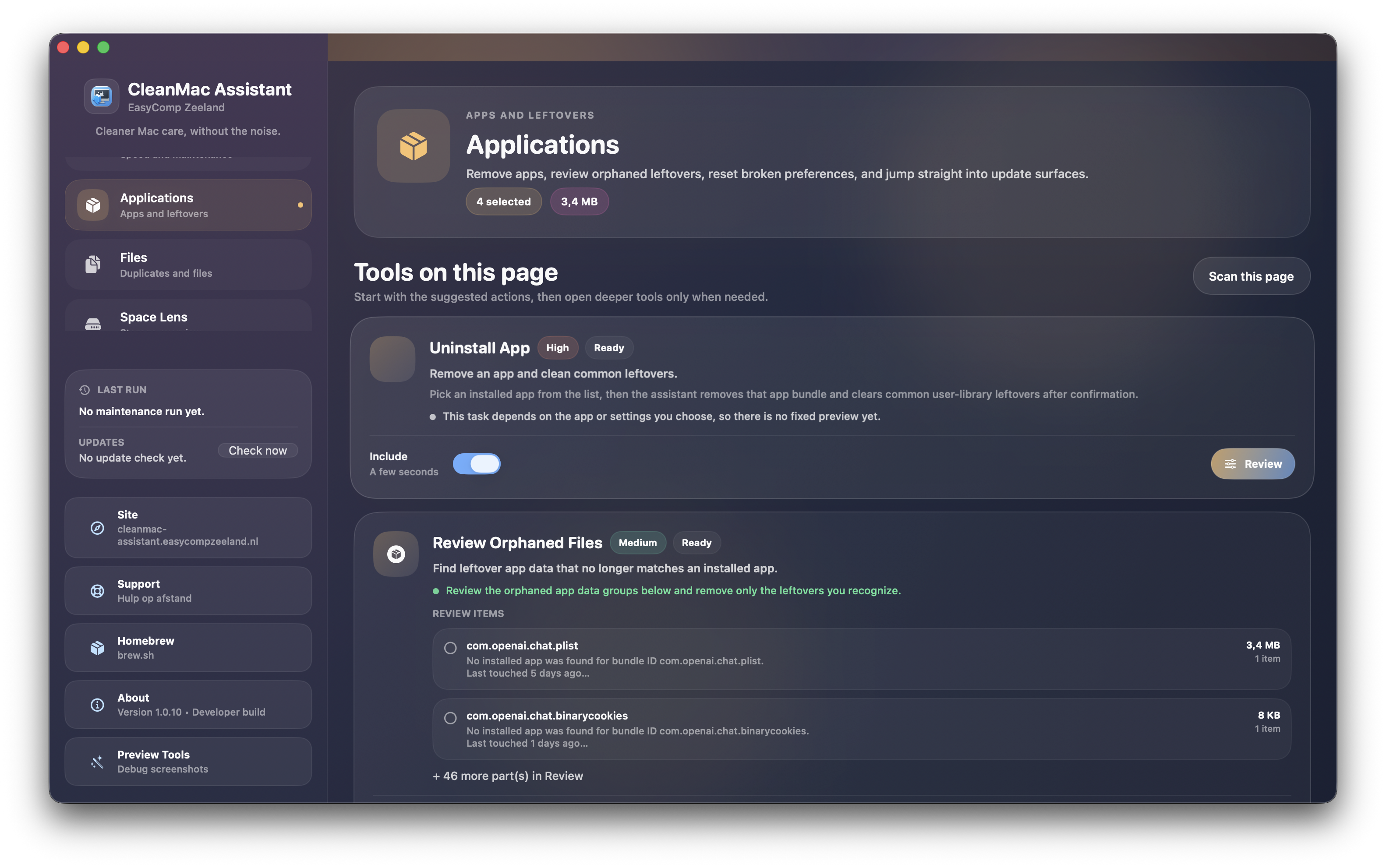Open the 4 selected badge
This screenshot has width=1386, height=868.
[x=503, y=201]
